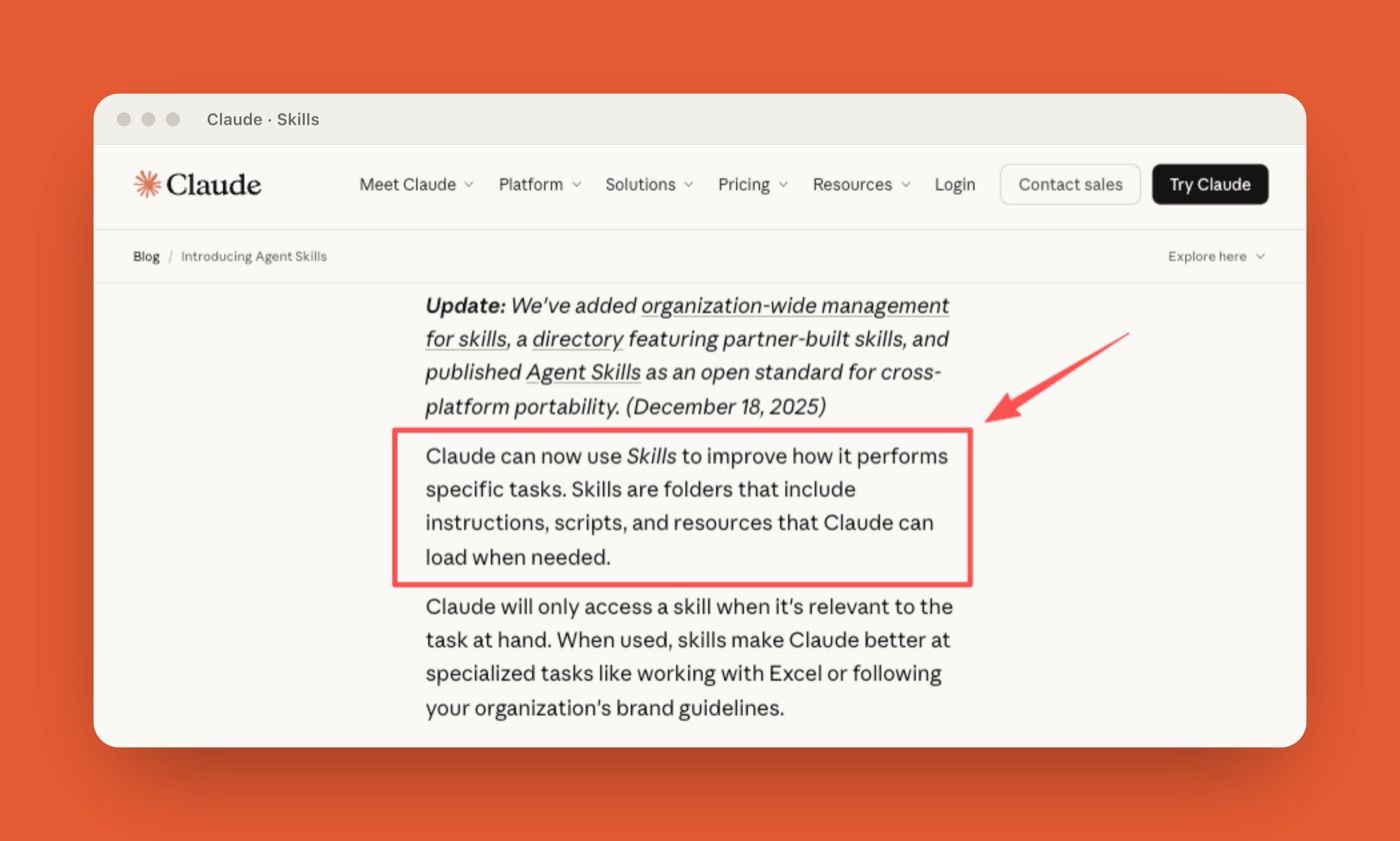Viewport: 1400px width, 841px height.
Task: Open the Pricing menu
Action: 753,184
